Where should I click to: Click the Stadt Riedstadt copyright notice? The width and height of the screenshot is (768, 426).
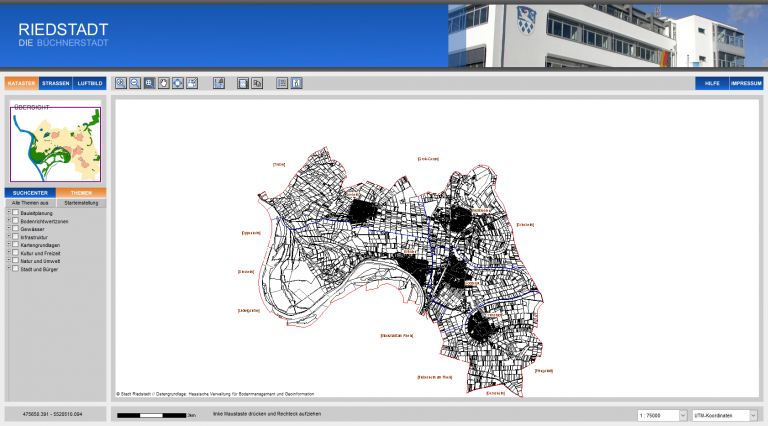(x=215, y=394)
